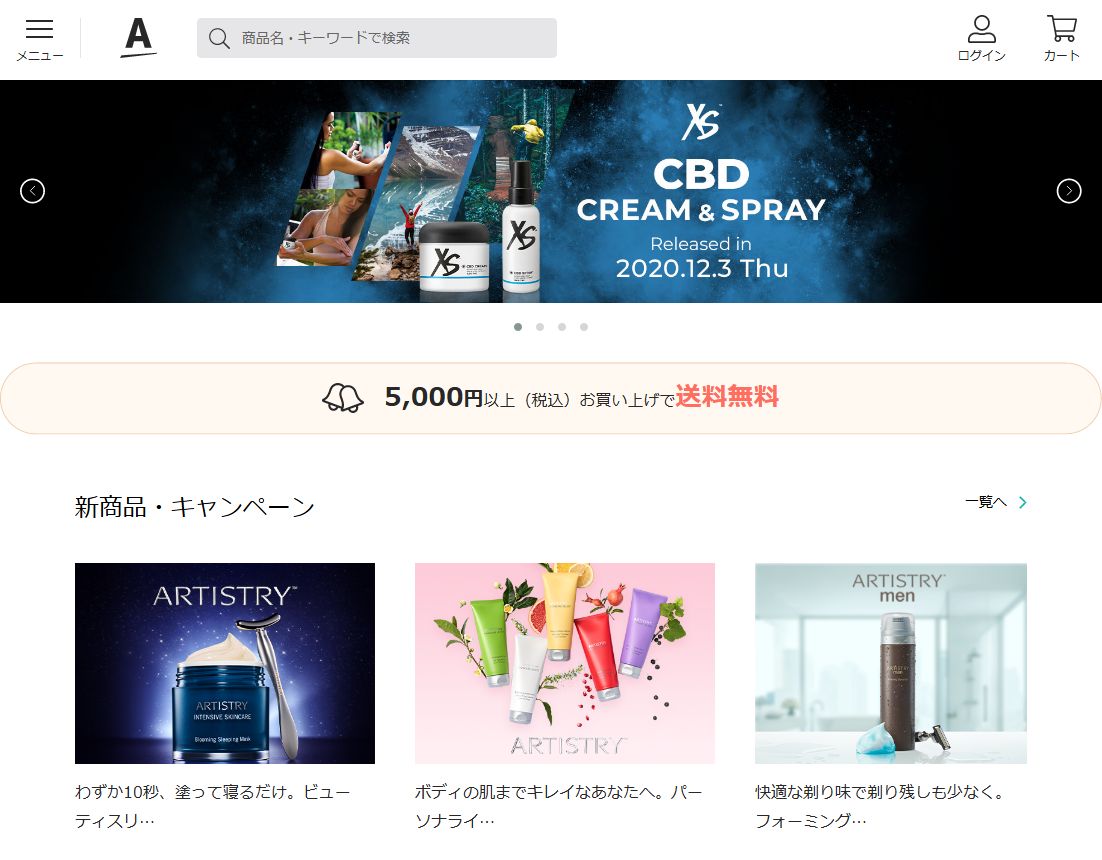Select the third carousel dot indicator
The width and height of the screenshot is (1102, 860).
(562, 327)
